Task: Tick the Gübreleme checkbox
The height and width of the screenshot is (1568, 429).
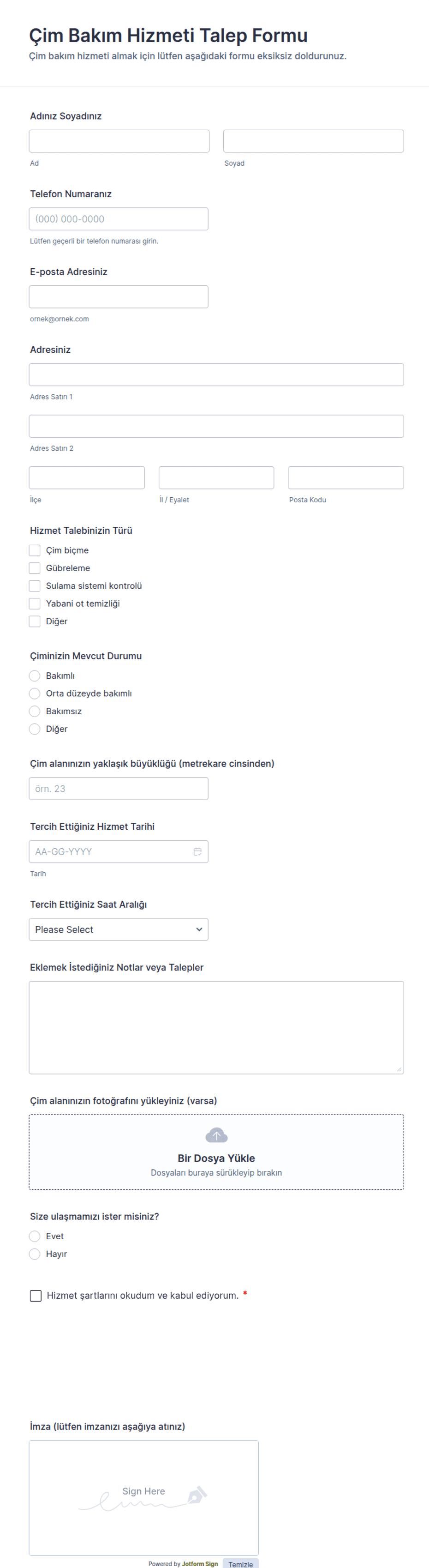Action: tap(35, 568)
